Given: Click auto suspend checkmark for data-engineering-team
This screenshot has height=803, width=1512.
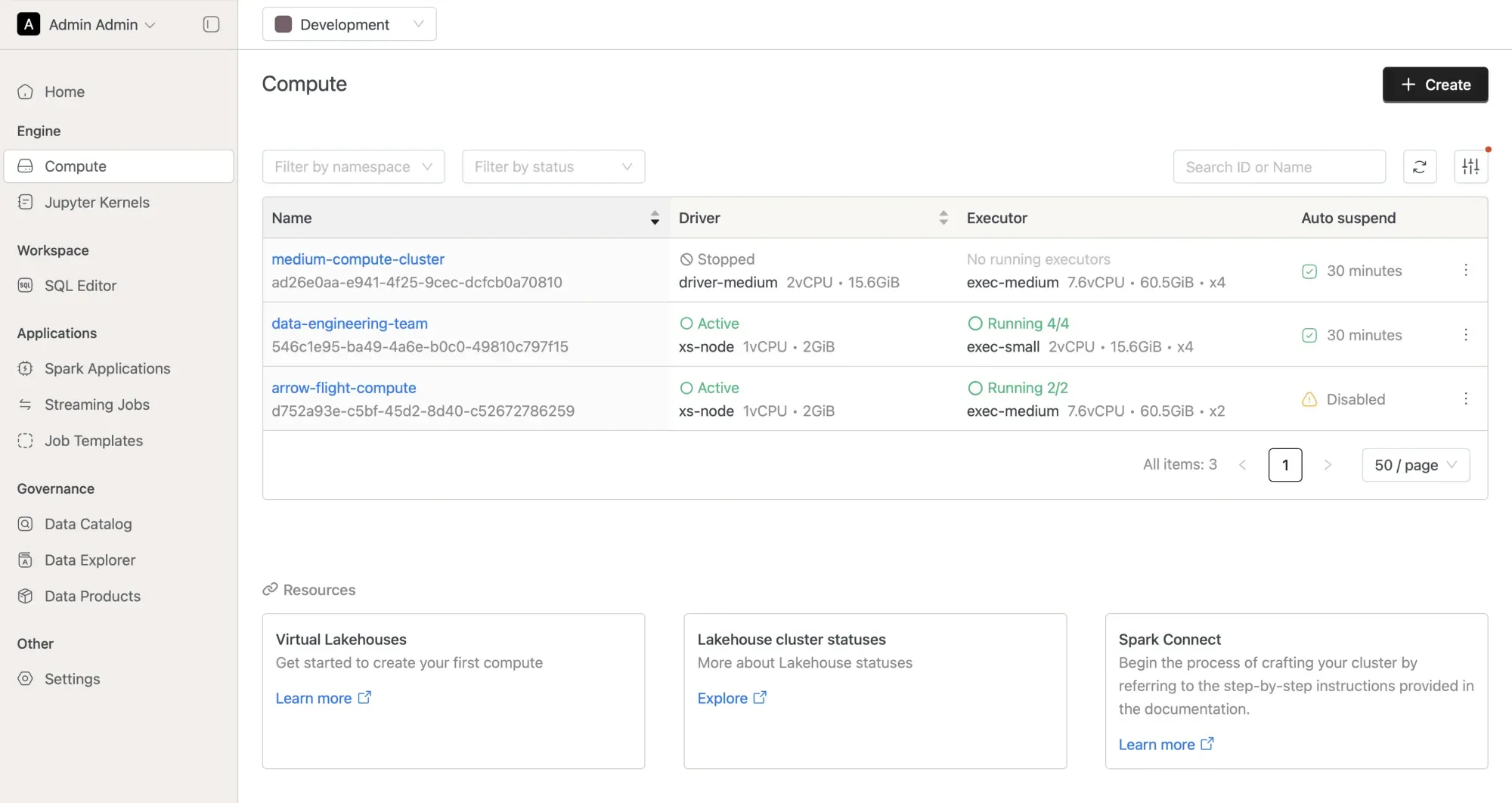Looking at the screenshot, I should pyautogui.click(x=1309, y=336).
